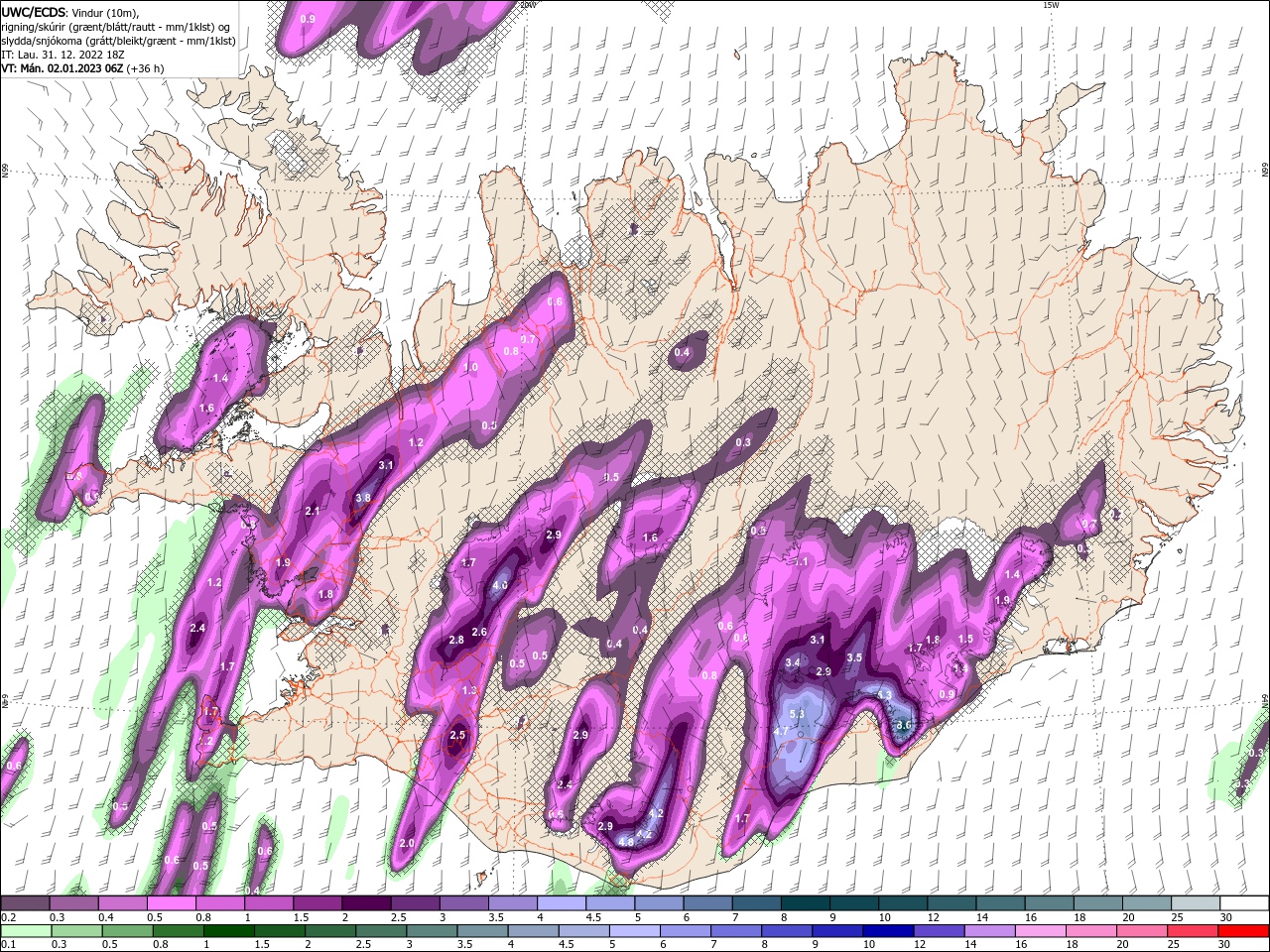The height and width of the screenshot is (952, 1270).
Task: Click the 3.8 precipitation value on the map
Action: 363,498
